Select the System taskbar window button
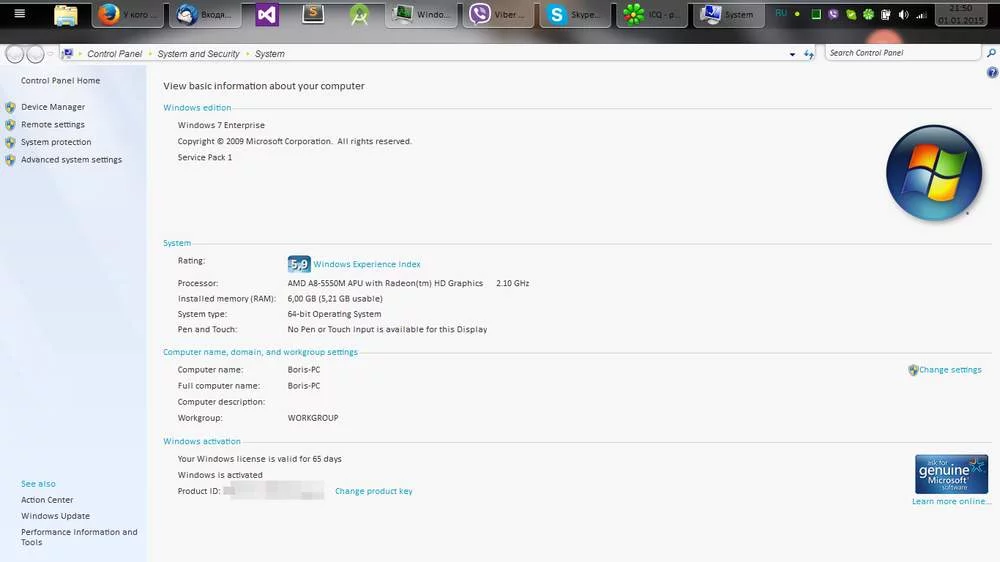The width and height of the screenshot is (1000, 562). (x=730, y=14)
